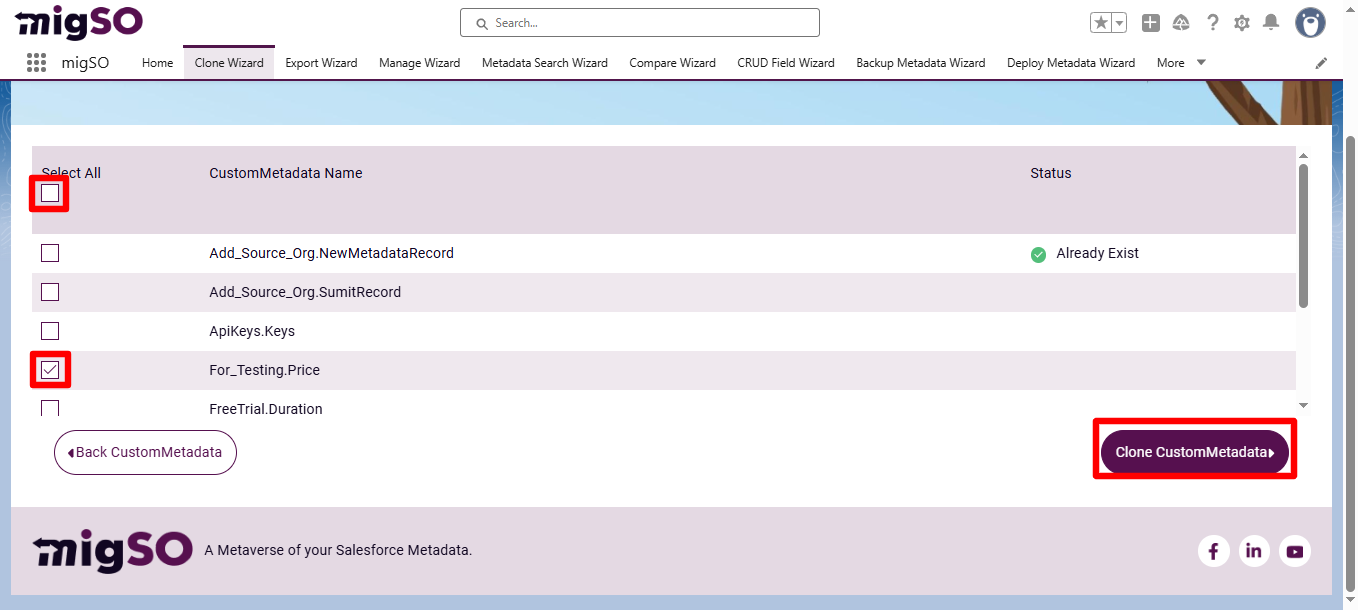Viewport: 1358px width, 610px height.
Task: Open the Setup gear icon
Action: pyautogui.click(x=1242, y=22)
